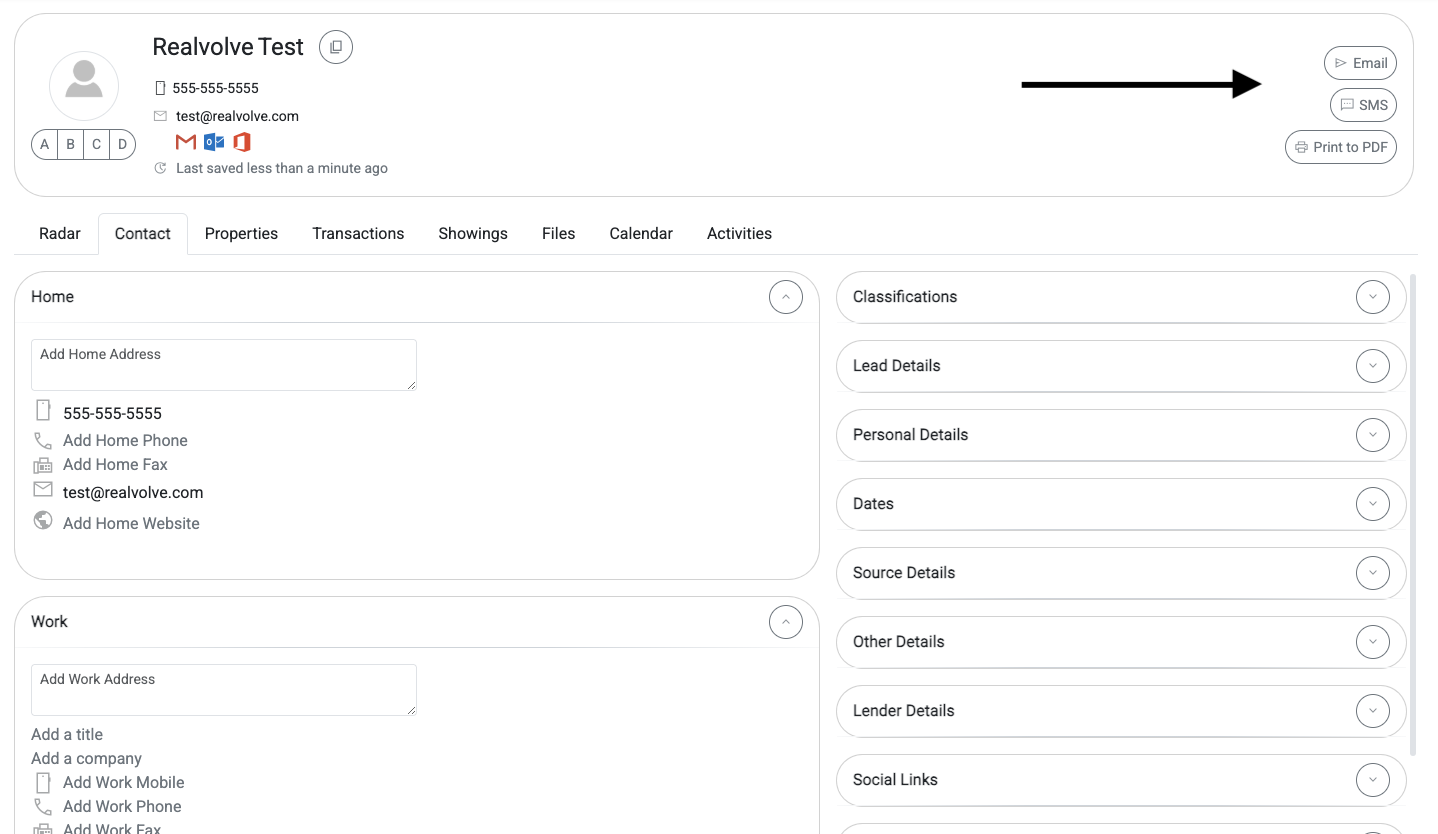Screen dimensions: 1438x834
Task: Select rating D for the contact
Action: tap(122, 145)
